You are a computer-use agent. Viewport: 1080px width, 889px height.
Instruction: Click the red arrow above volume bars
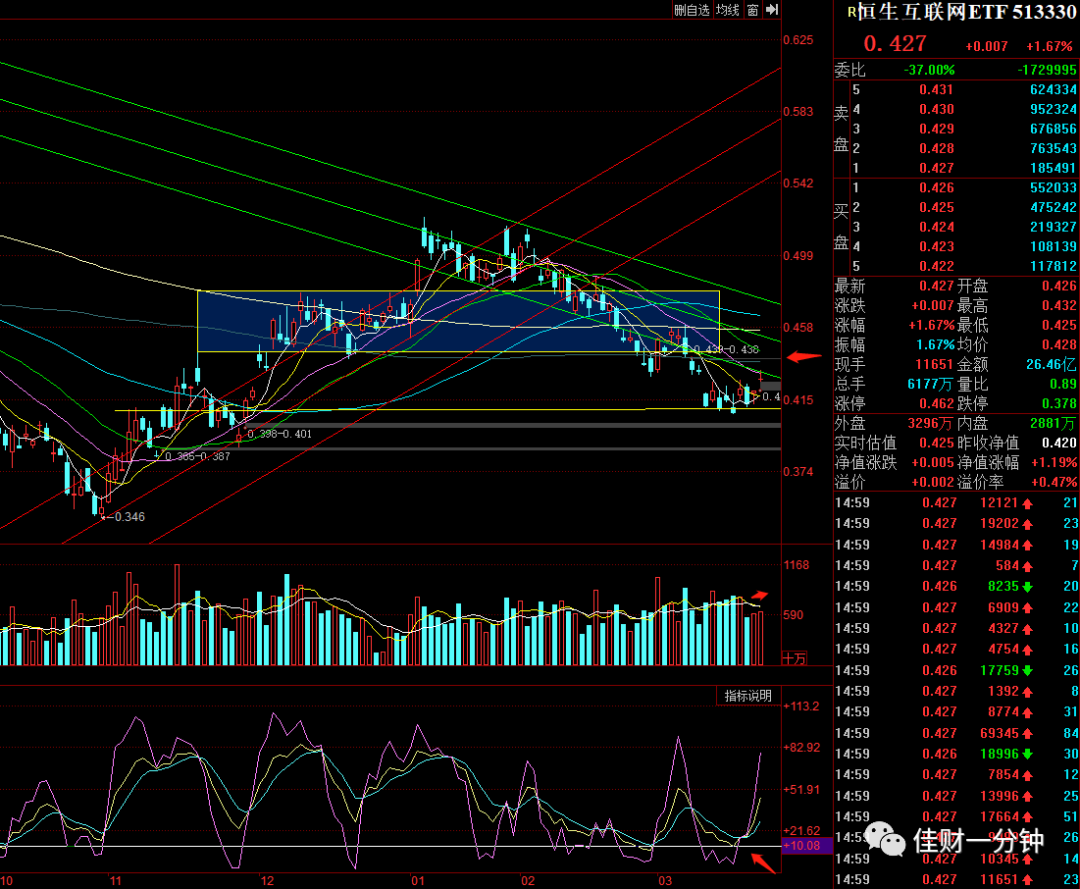click(759, 595)
